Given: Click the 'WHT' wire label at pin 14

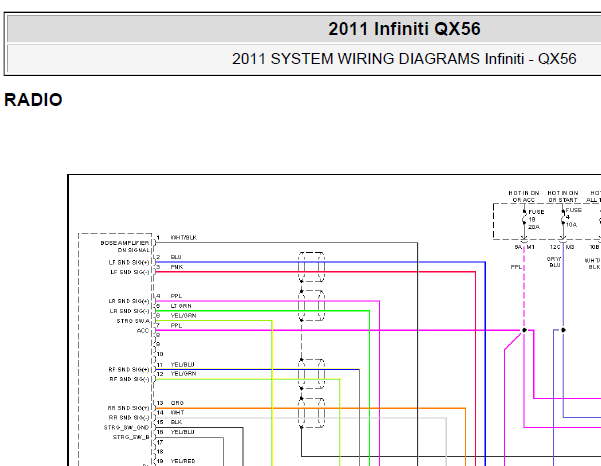Looking at the screenshot, I should coord(177,412).
